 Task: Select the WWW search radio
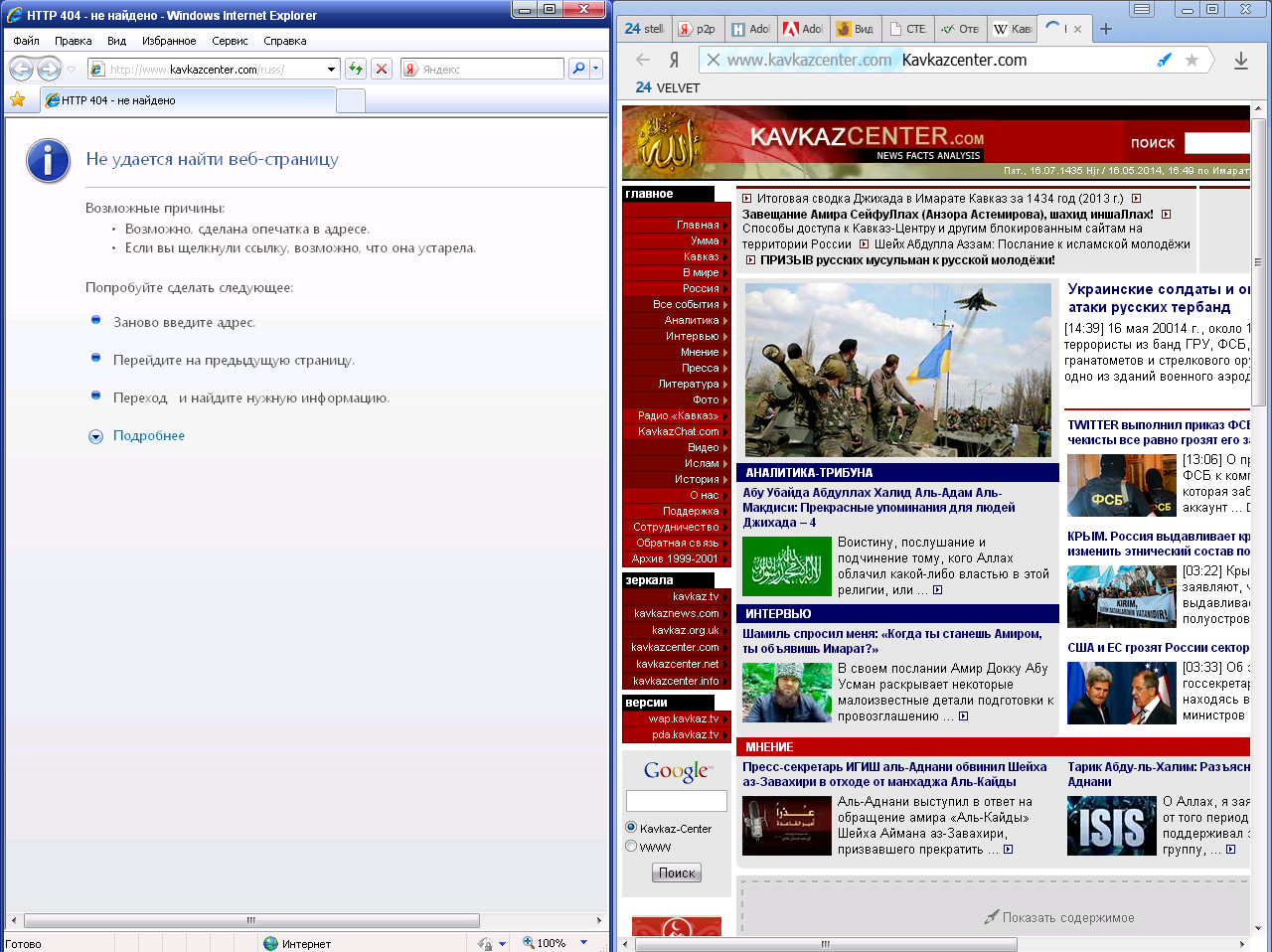pos(631,846)
